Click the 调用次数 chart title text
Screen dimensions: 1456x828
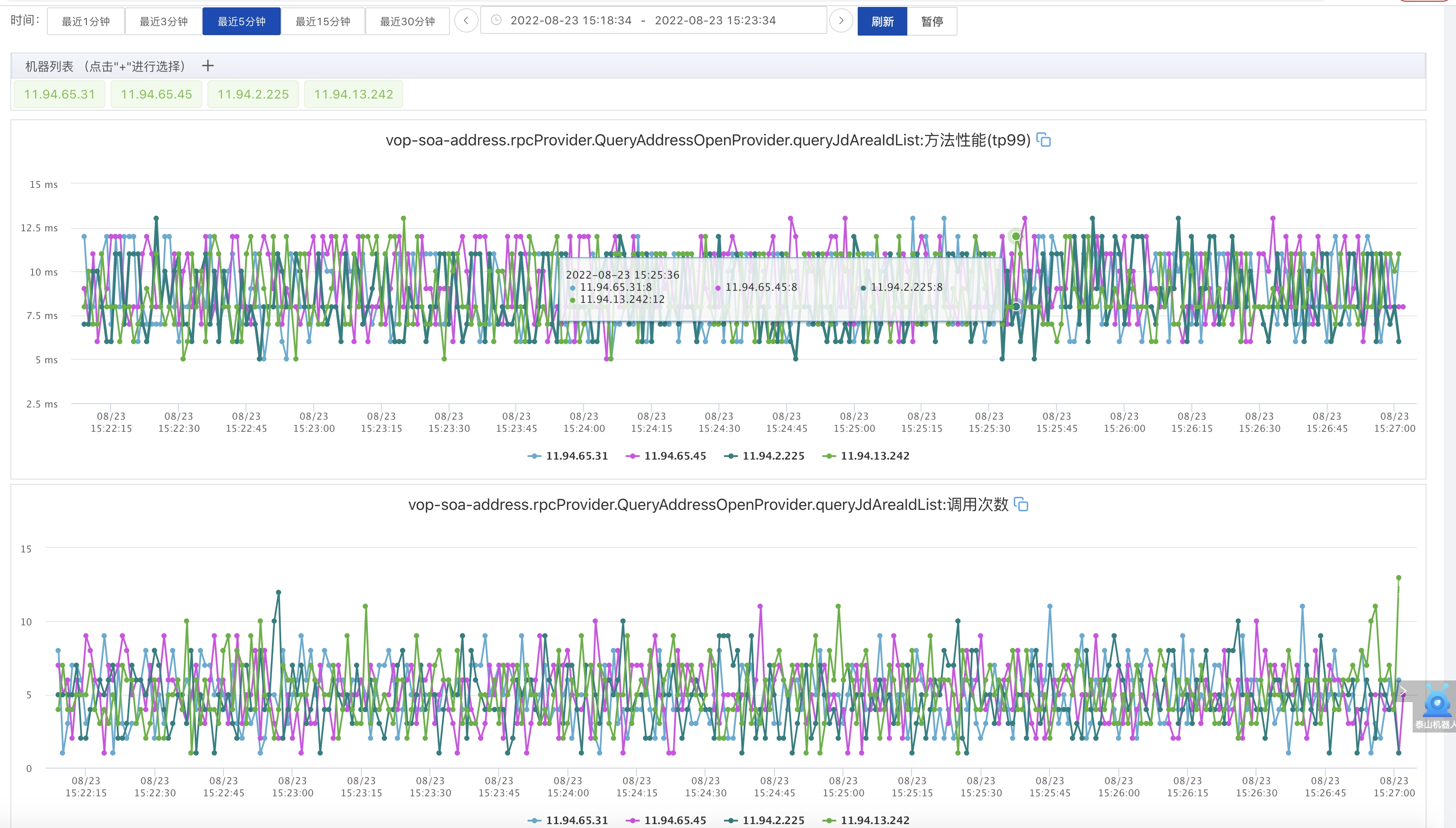pos(708,504)
